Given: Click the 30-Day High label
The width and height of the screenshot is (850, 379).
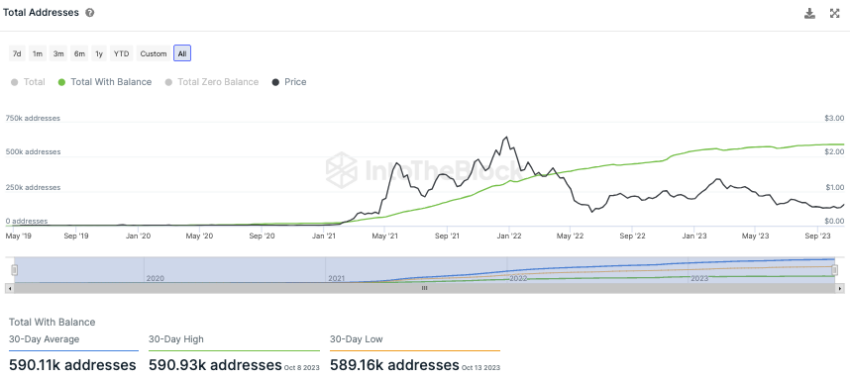Looking at the screenshot, I should click(x=176, y=339).
